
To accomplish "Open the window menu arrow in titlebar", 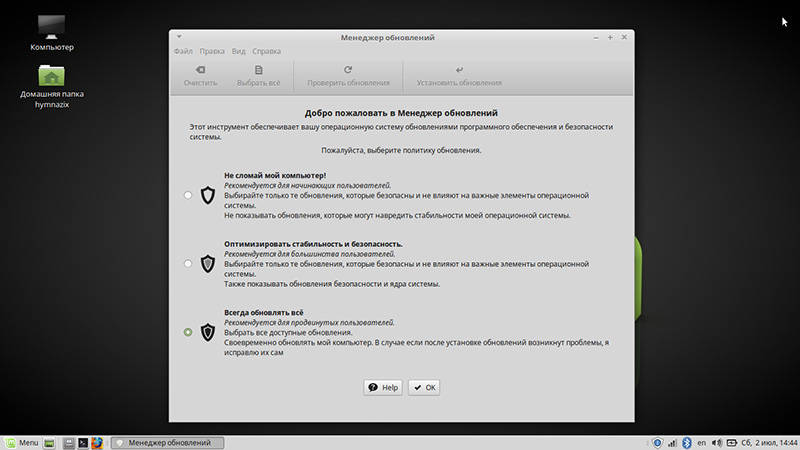I will (179, 37).
